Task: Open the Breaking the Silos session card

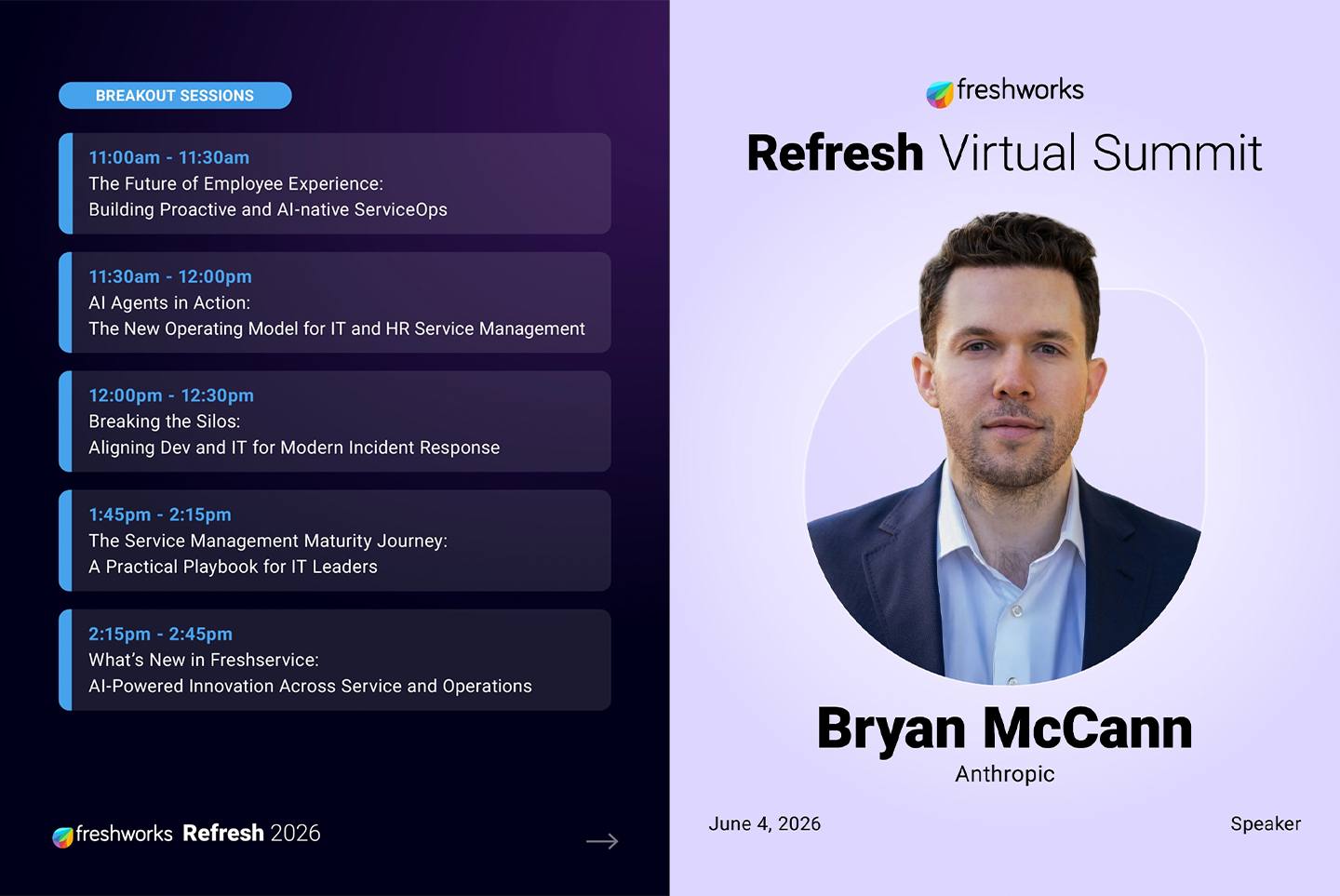Action: (335, 421)
